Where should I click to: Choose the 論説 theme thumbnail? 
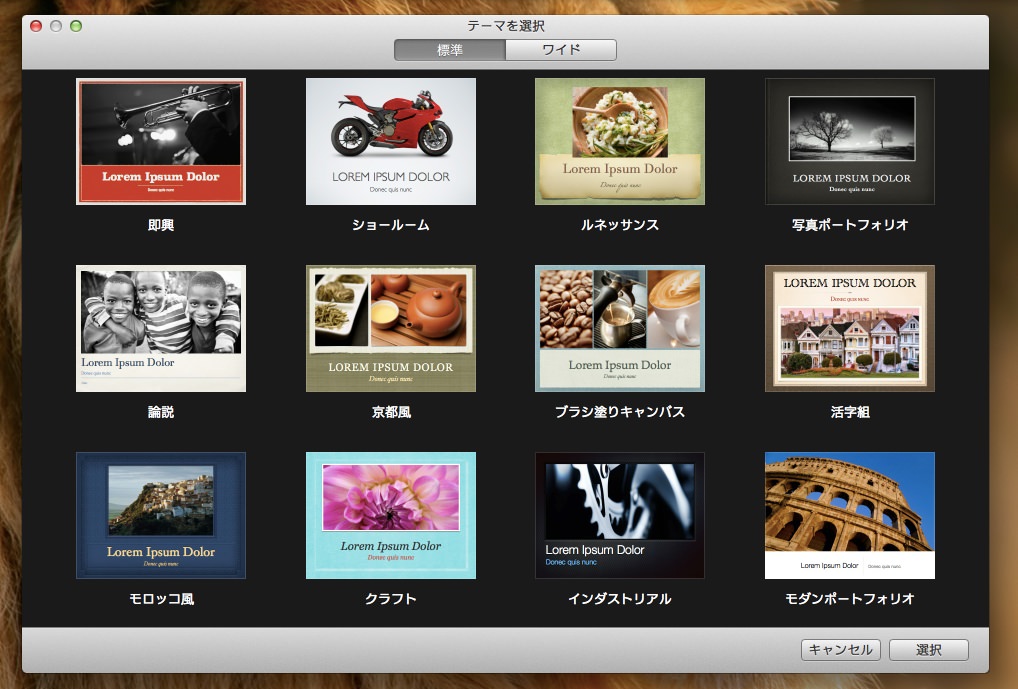(x=160, y=328)
